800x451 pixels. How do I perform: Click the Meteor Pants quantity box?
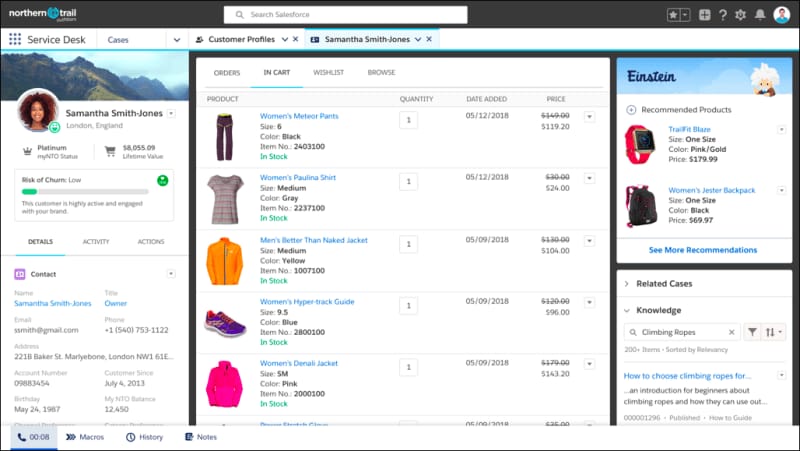pos(408,120)
